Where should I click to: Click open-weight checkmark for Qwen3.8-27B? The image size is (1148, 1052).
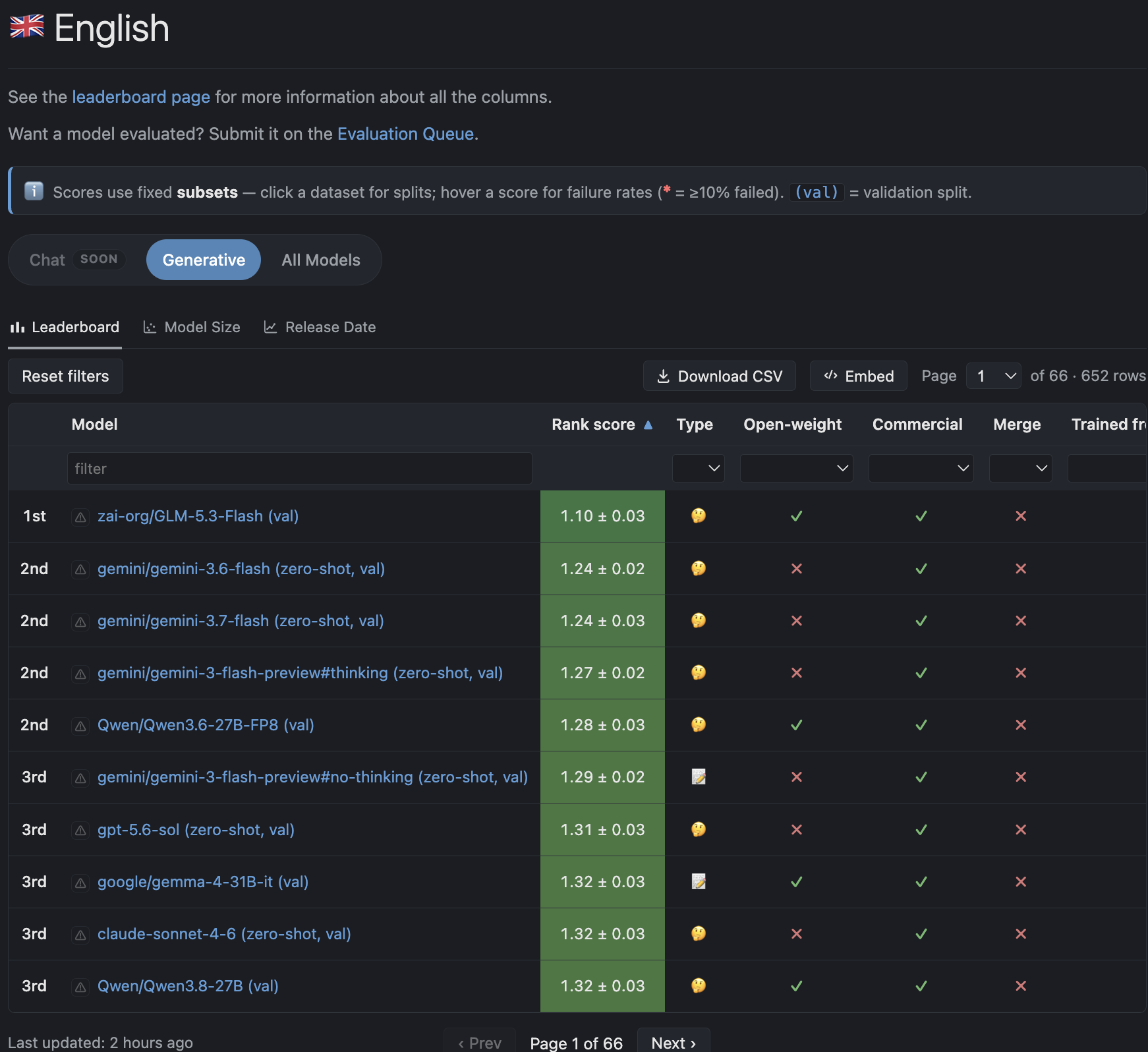pyautogui.click(x=796, y=986)
